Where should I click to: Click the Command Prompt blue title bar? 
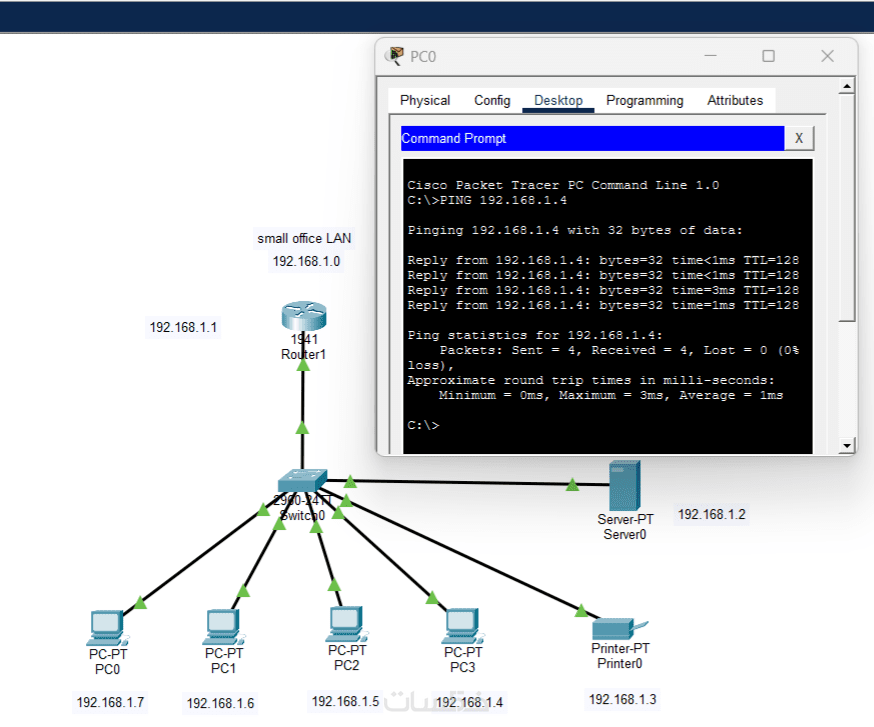(592, 138)
